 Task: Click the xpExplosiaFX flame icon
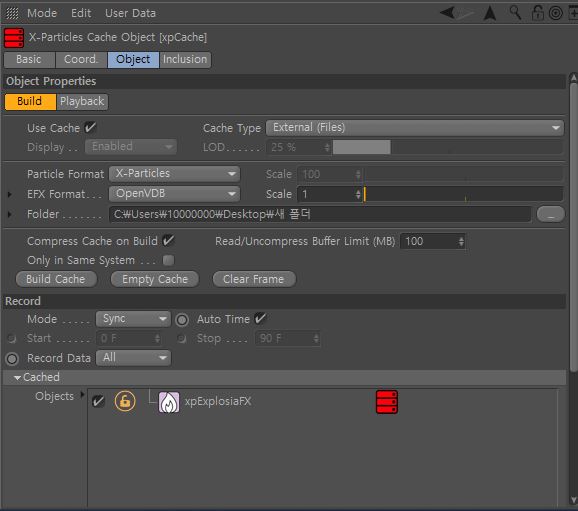(x=169, y=402)
